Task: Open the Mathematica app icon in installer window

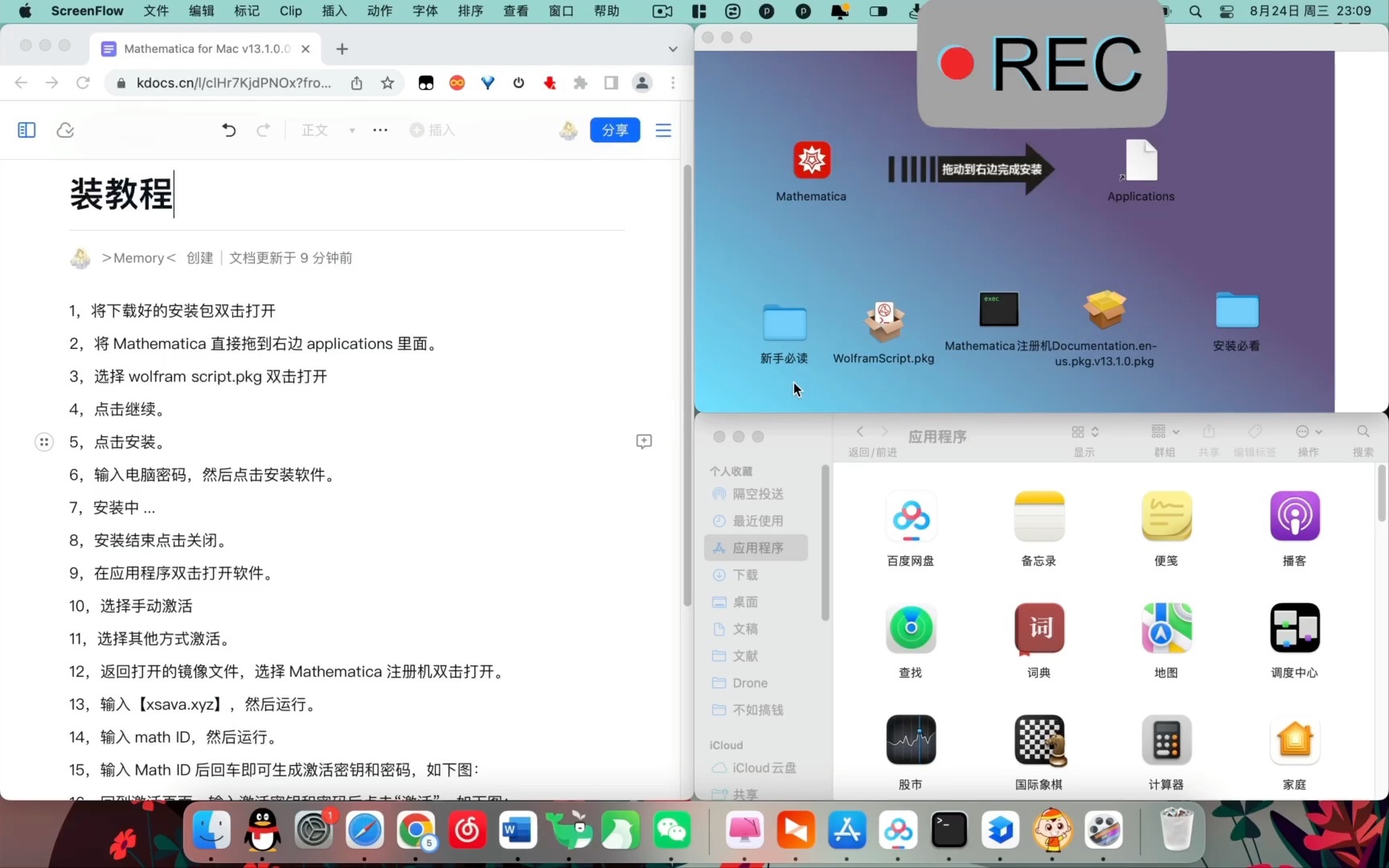Action: pos(812,160)
